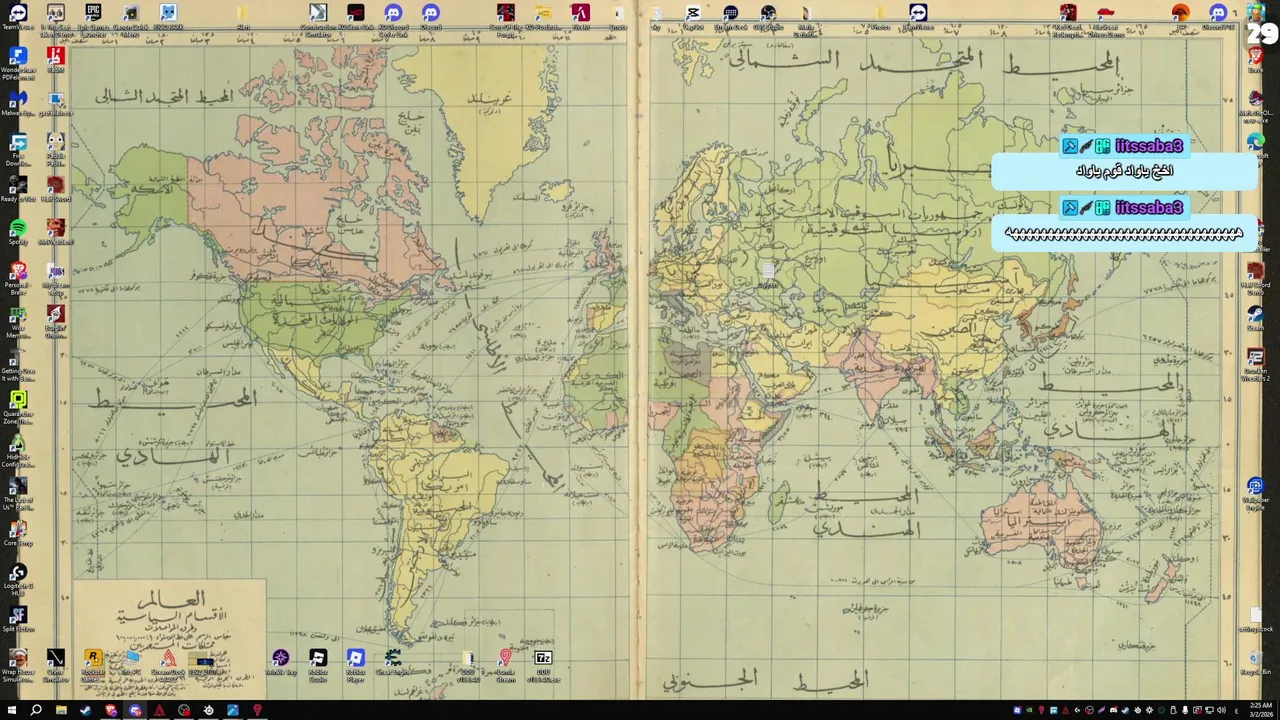
Task: Switch to Steam in the taskbar
Action: coord(85,710)
